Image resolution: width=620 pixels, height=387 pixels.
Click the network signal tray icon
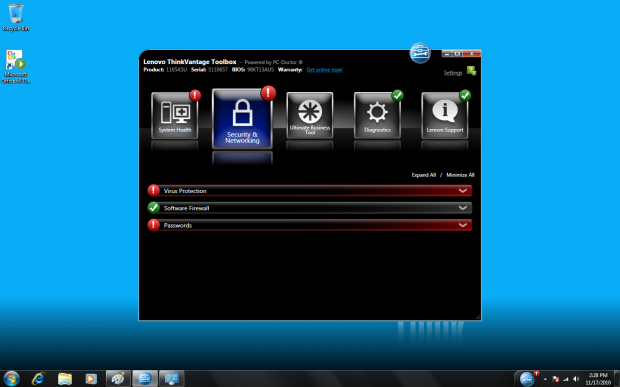pyautogui.click(x=565, y=379)
